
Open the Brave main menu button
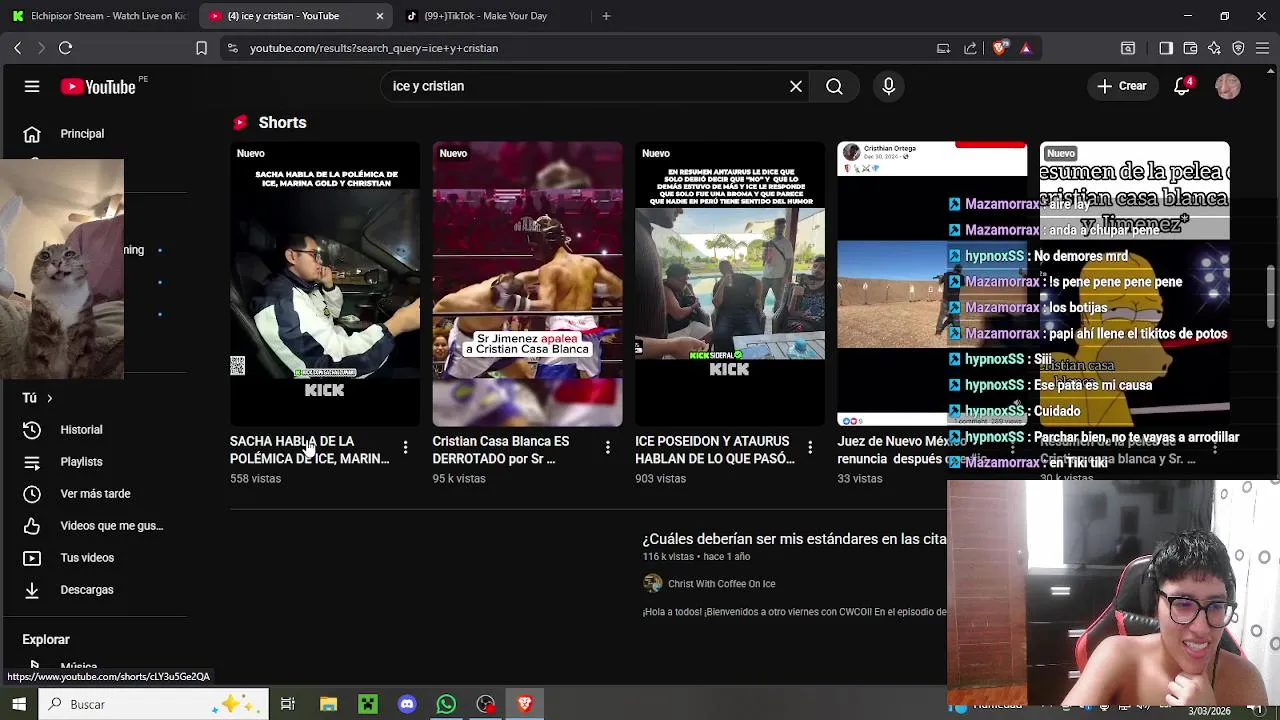[x=1262, y=48]
